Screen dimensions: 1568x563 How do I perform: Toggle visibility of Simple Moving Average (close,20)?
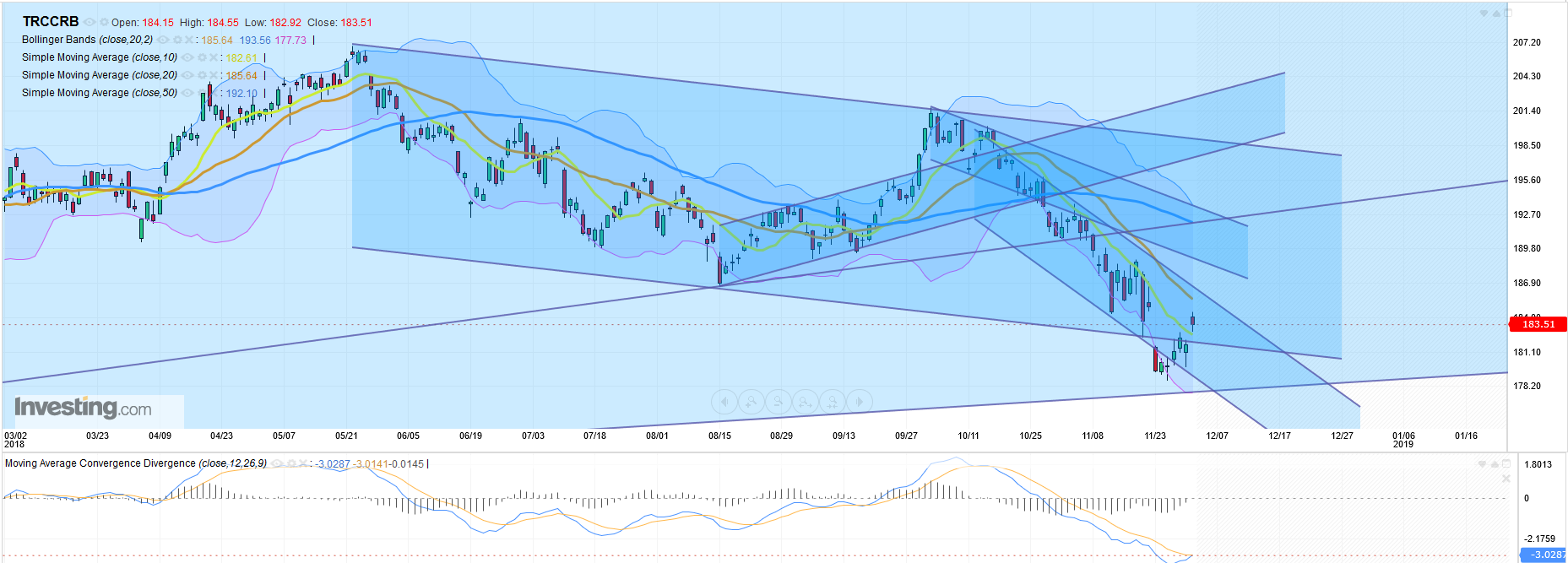pyautogui.click(x=187, y=75)
